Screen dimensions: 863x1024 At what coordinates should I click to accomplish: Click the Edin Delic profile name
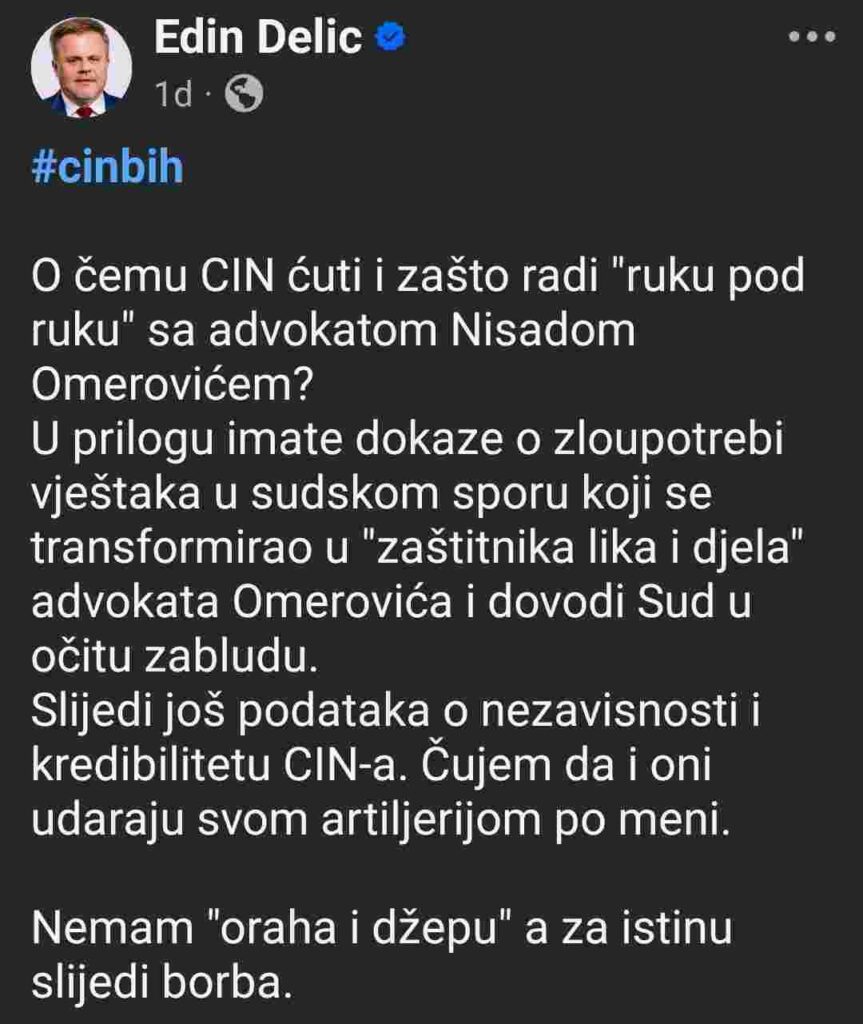coord(258,39)
